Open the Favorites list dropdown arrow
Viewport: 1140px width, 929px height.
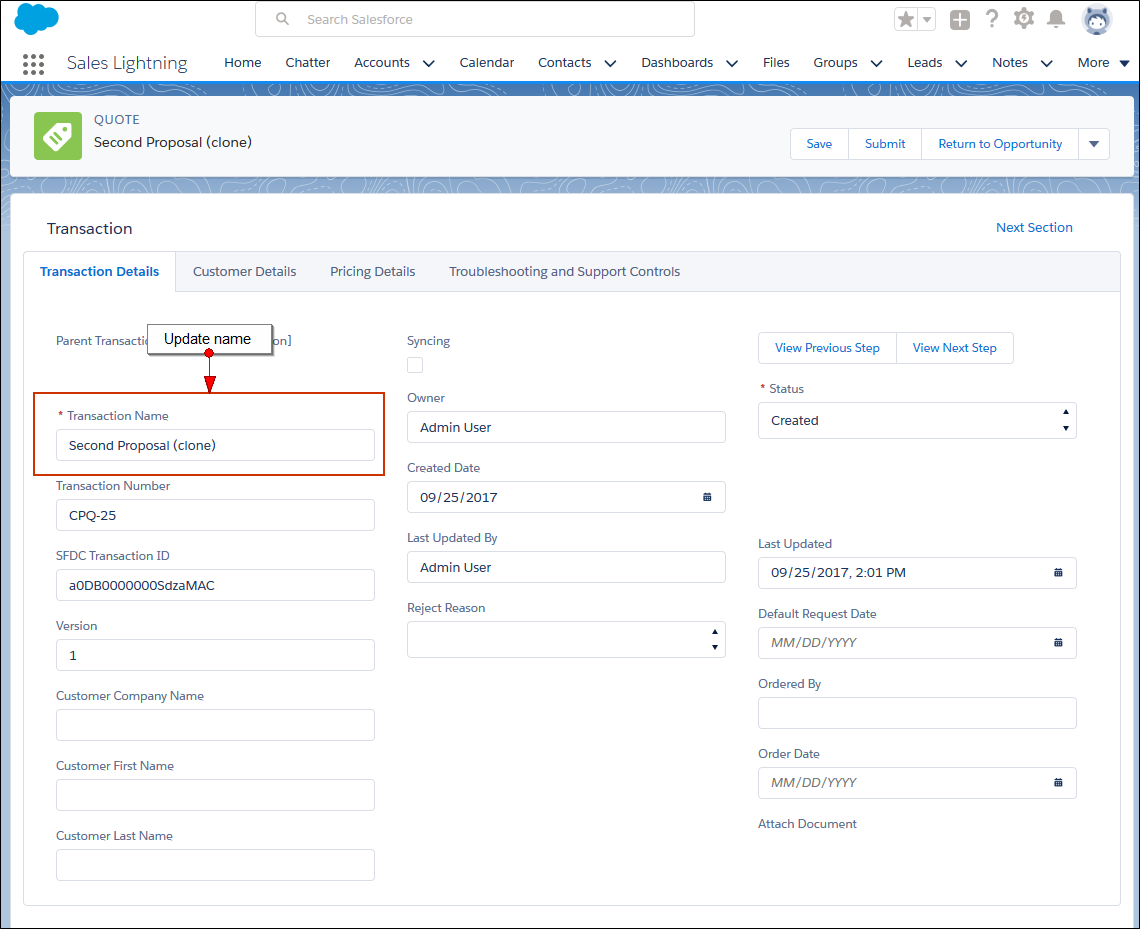click(927, 20)
